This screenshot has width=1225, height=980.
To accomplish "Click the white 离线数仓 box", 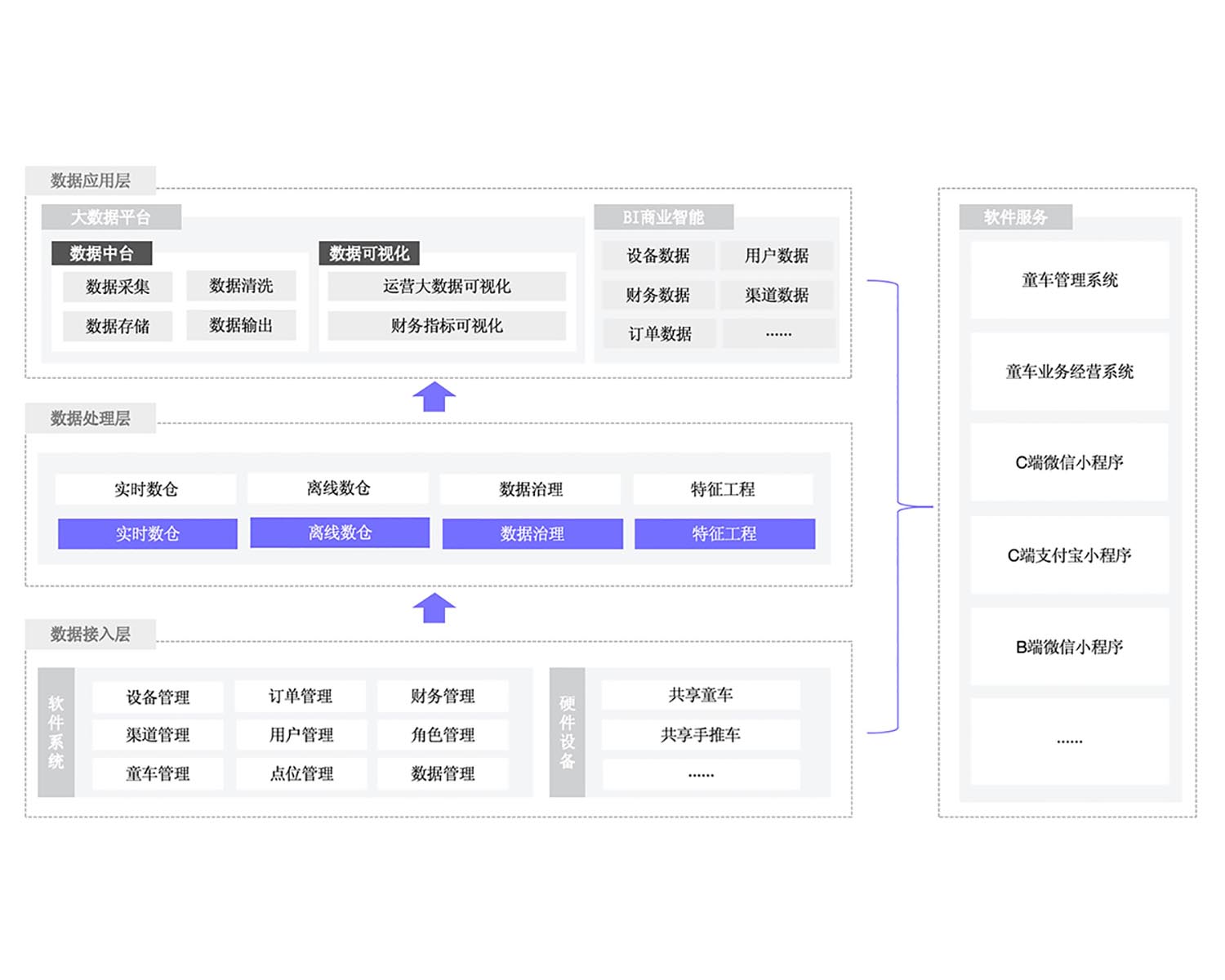I will [x=339, y=488].
